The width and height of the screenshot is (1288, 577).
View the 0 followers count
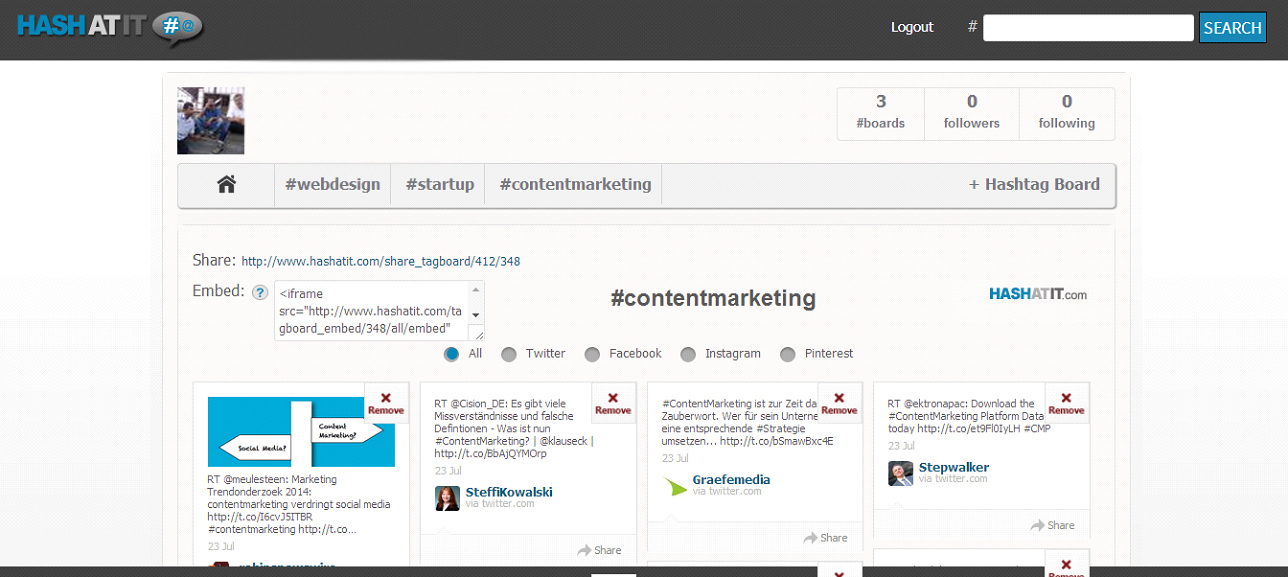(971, 111)
